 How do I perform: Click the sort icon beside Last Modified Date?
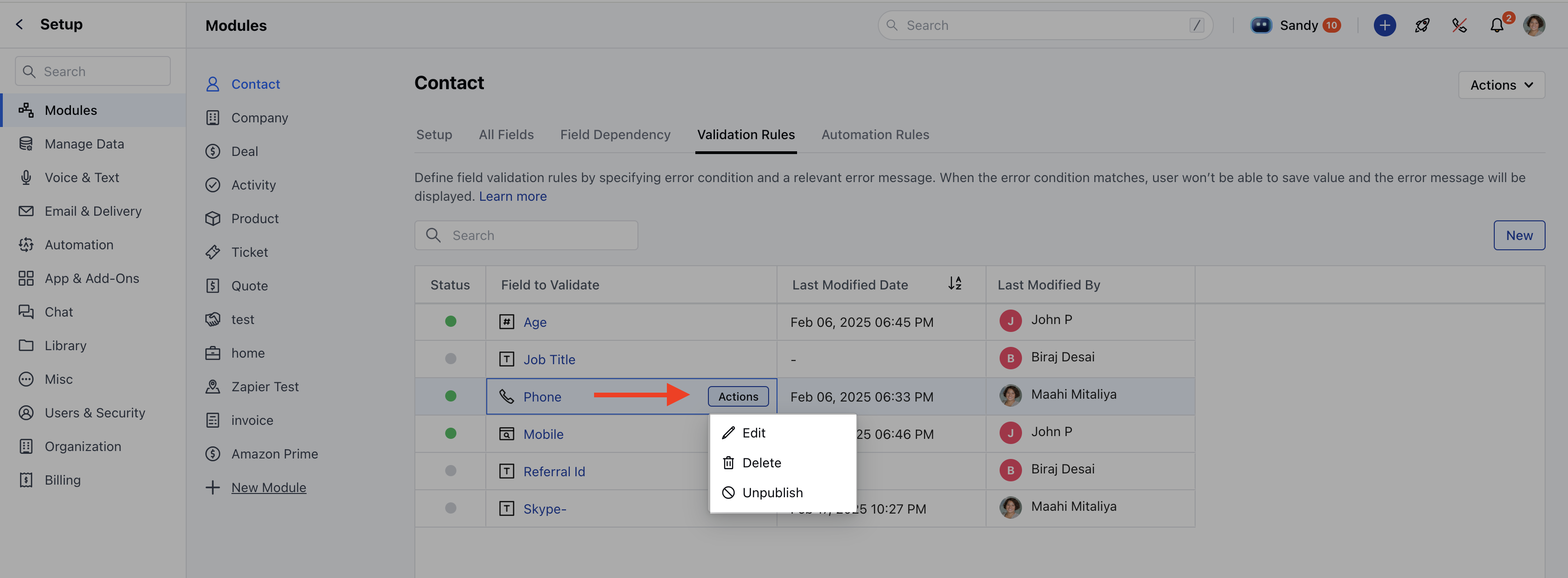click(954, 283)
